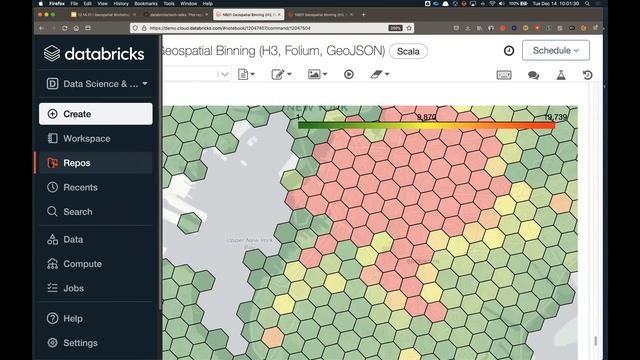The width and height of the screenshot is (640, 360).
Task: Open Workspace from the sidebar
Action: (96, 138)
